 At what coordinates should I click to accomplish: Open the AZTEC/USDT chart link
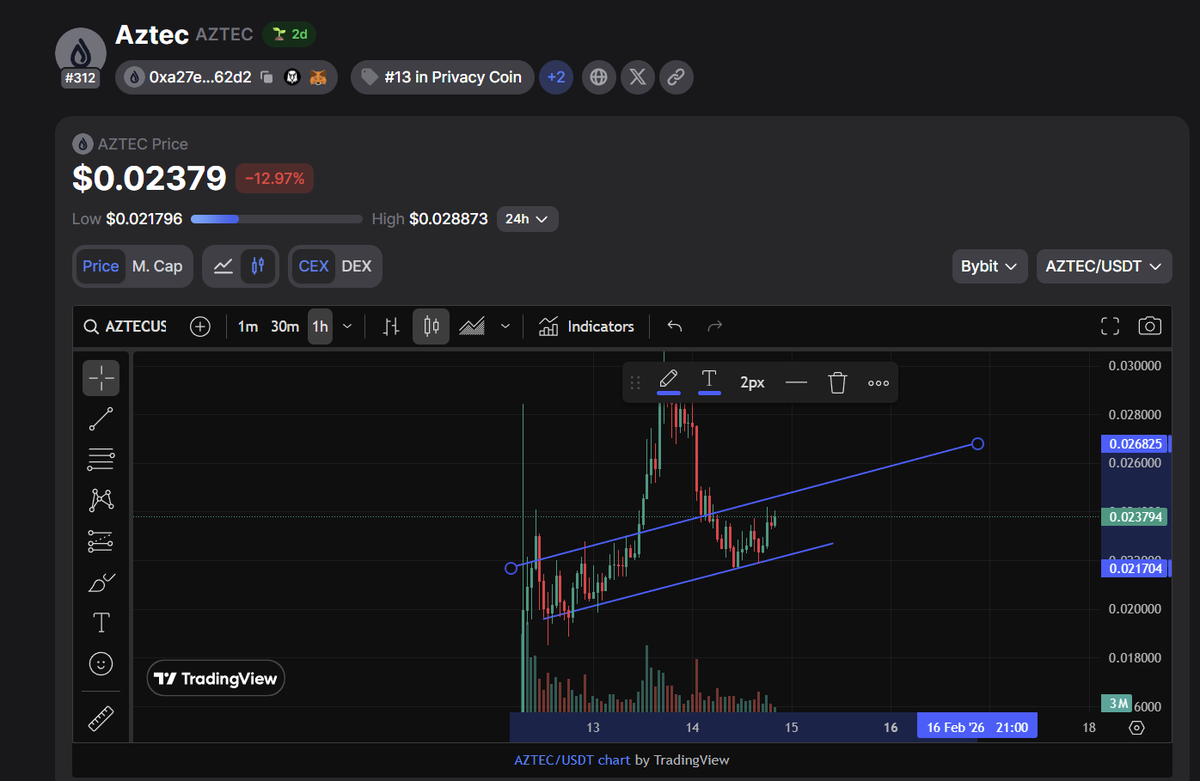572,760
